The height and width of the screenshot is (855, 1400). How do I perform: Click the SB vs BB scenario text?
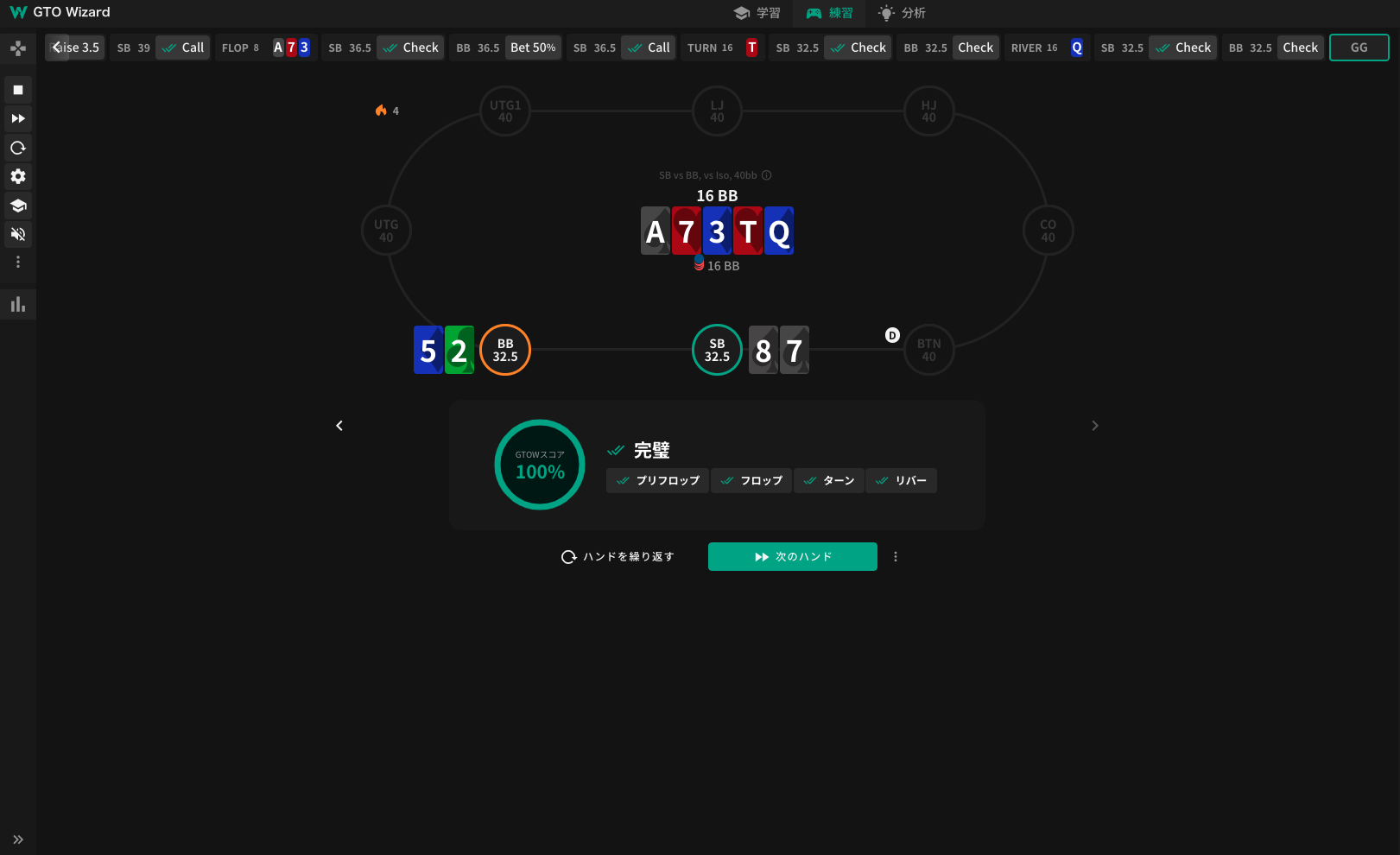(707, 175)
